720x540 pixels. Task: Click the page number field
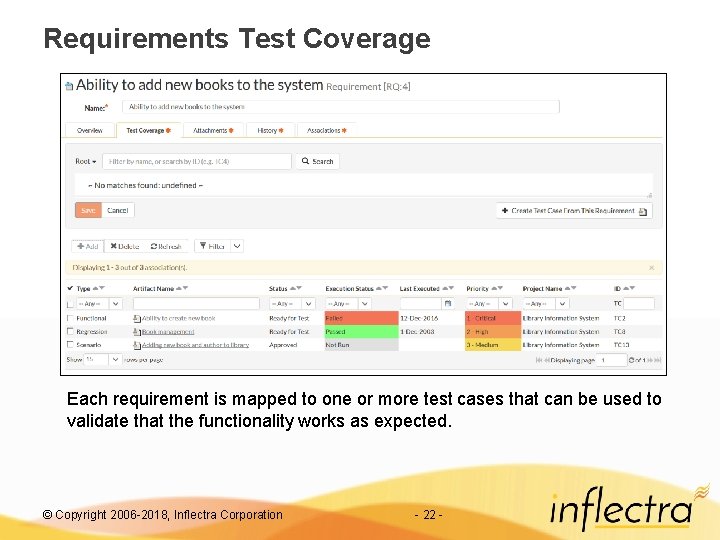coord(612,360)
